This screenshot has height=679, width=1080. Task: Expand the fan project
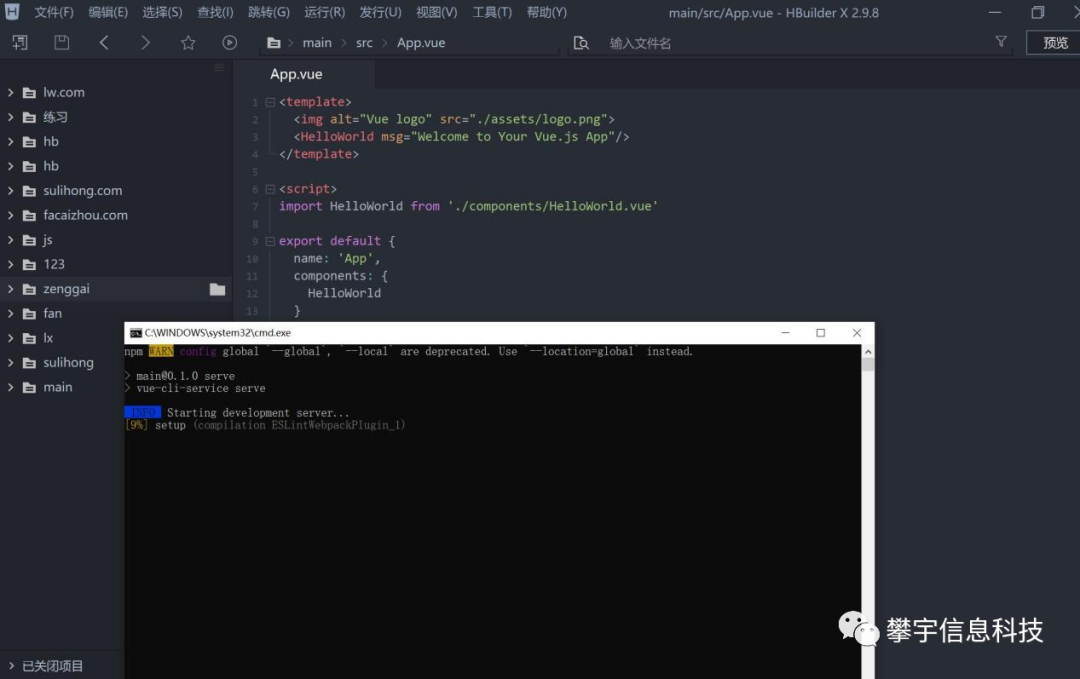10,313
